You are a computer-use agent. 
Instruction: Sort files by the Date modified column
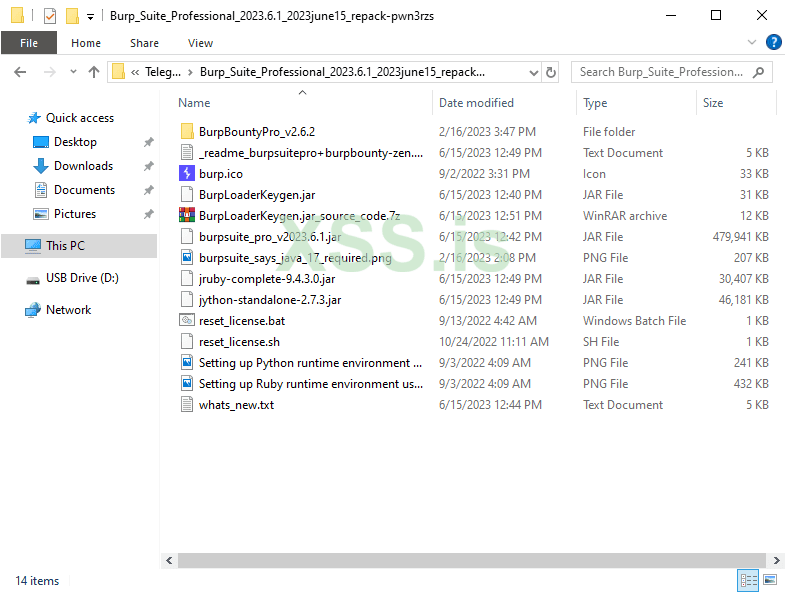tap(476, 103)
